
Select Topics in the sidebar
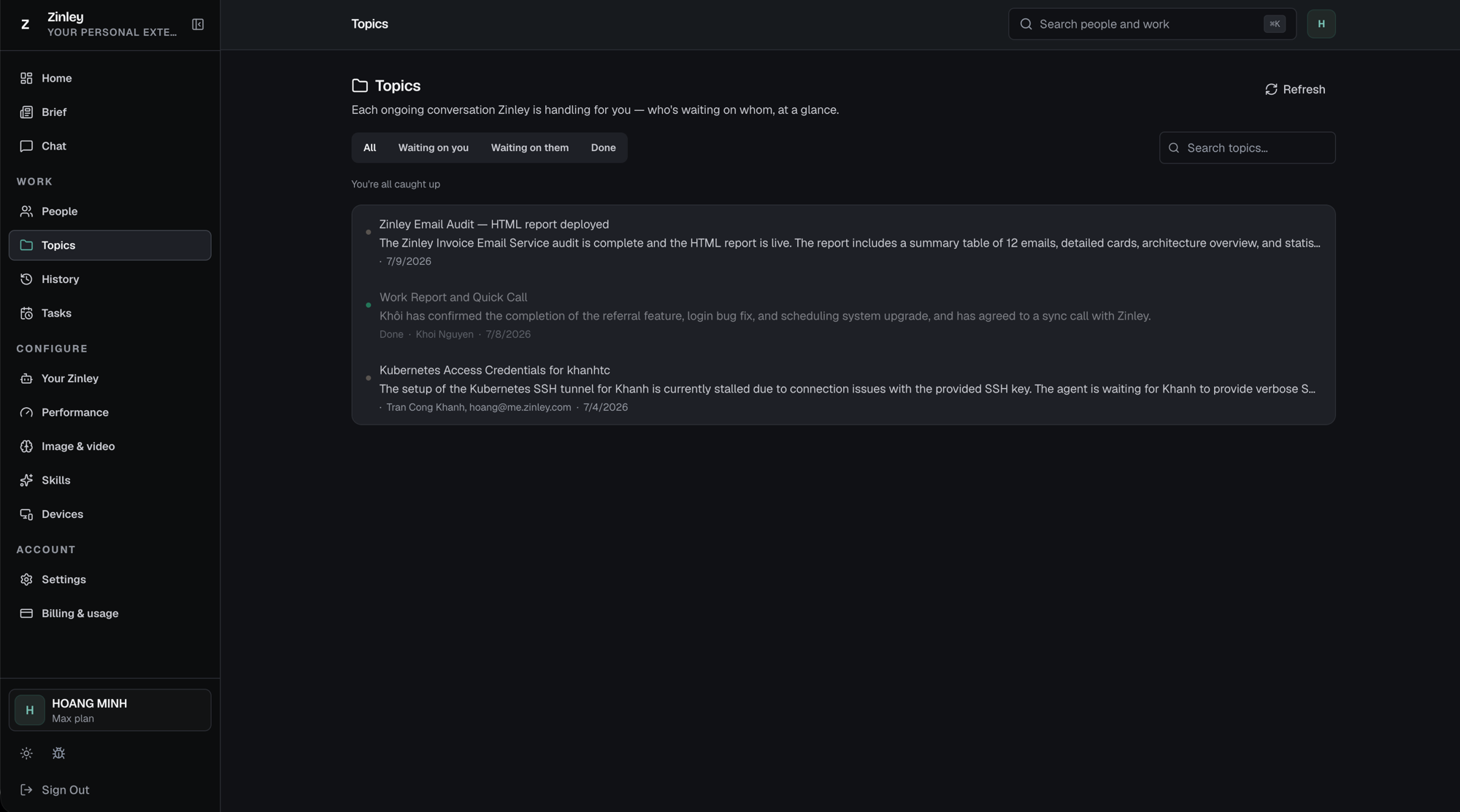pyautogui.click(x=109, y=245)
